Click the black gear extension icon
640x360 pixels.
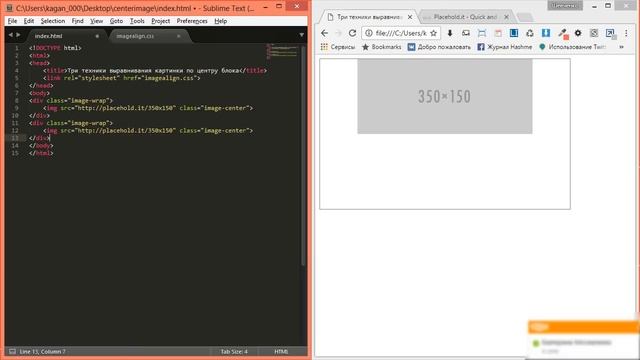(578, 33)
